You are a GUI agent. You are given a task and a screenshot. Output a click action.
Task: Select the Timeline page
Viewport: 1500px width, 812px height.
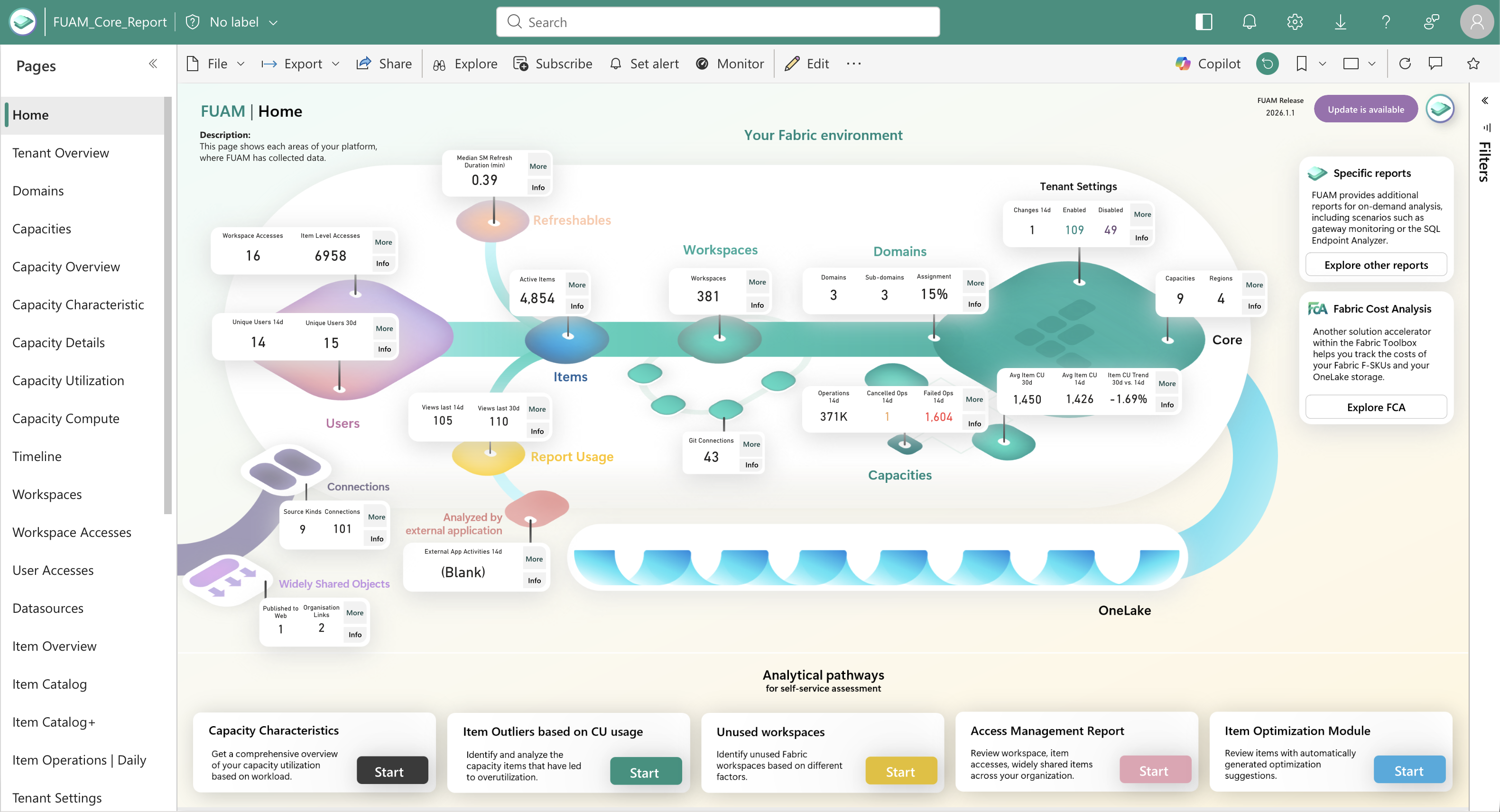(x=83, y=456)
